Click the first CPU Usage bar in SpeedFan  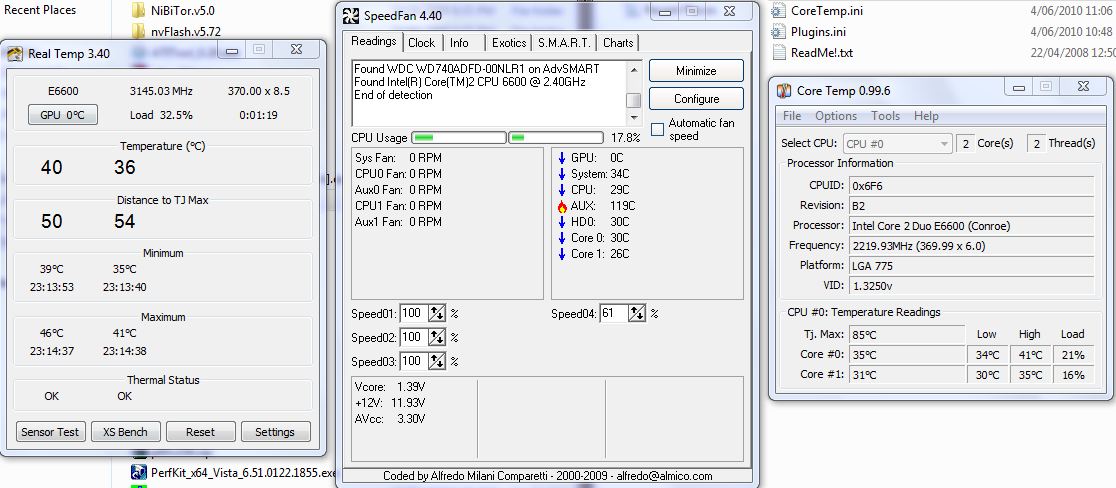[458, 137]
